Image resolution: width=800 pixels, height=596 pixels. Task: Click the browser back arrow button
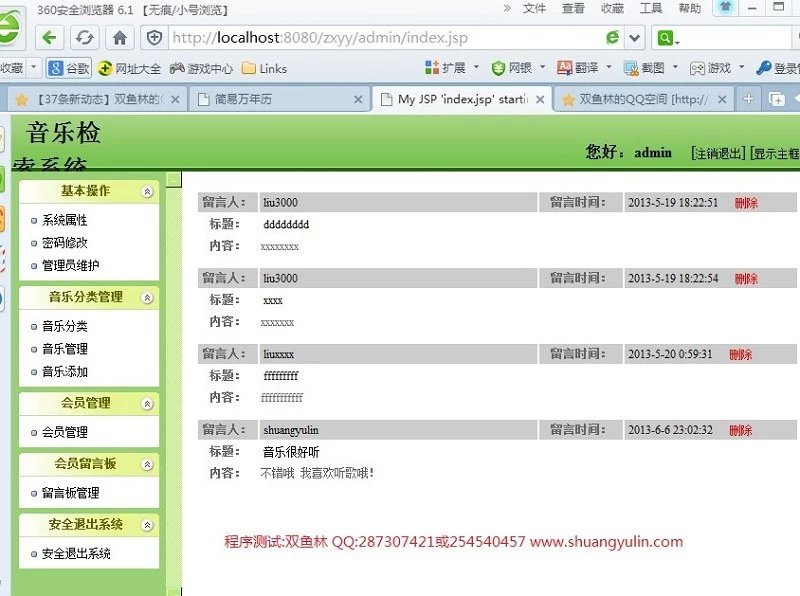(x=50, y=38)
